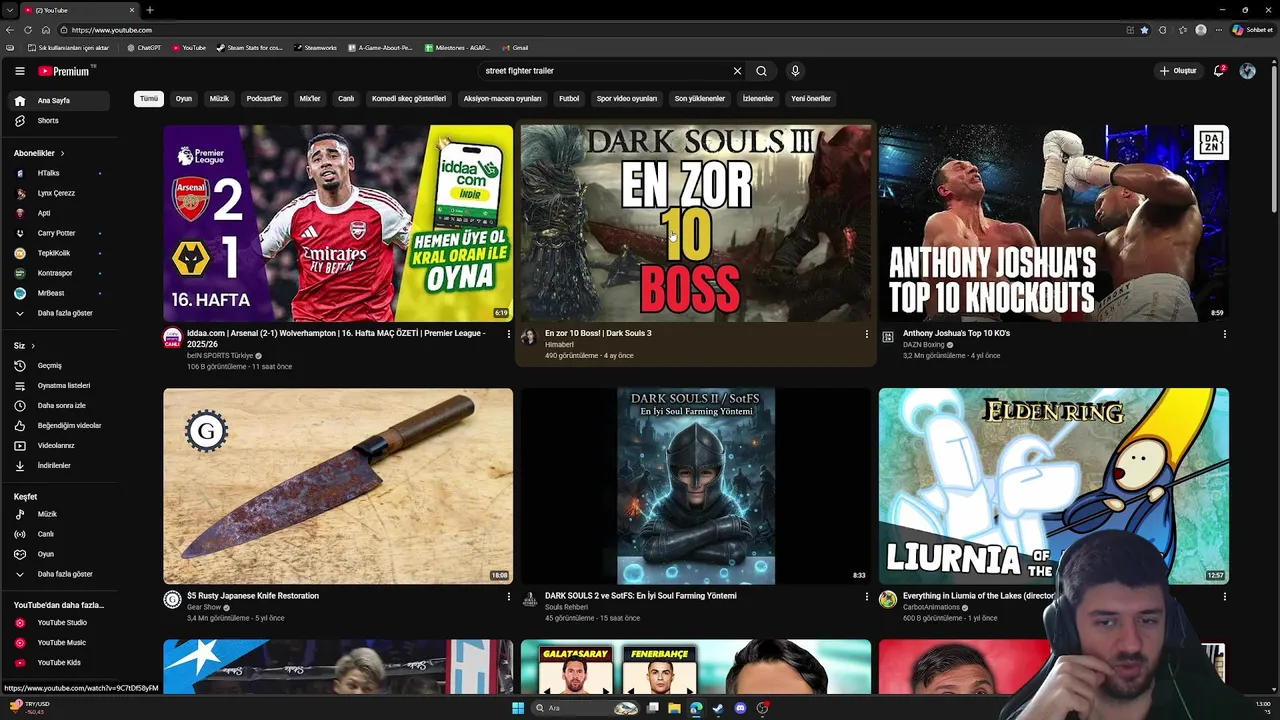
Task: Open Carry Potter subscription channel
Action: point(60,233)
